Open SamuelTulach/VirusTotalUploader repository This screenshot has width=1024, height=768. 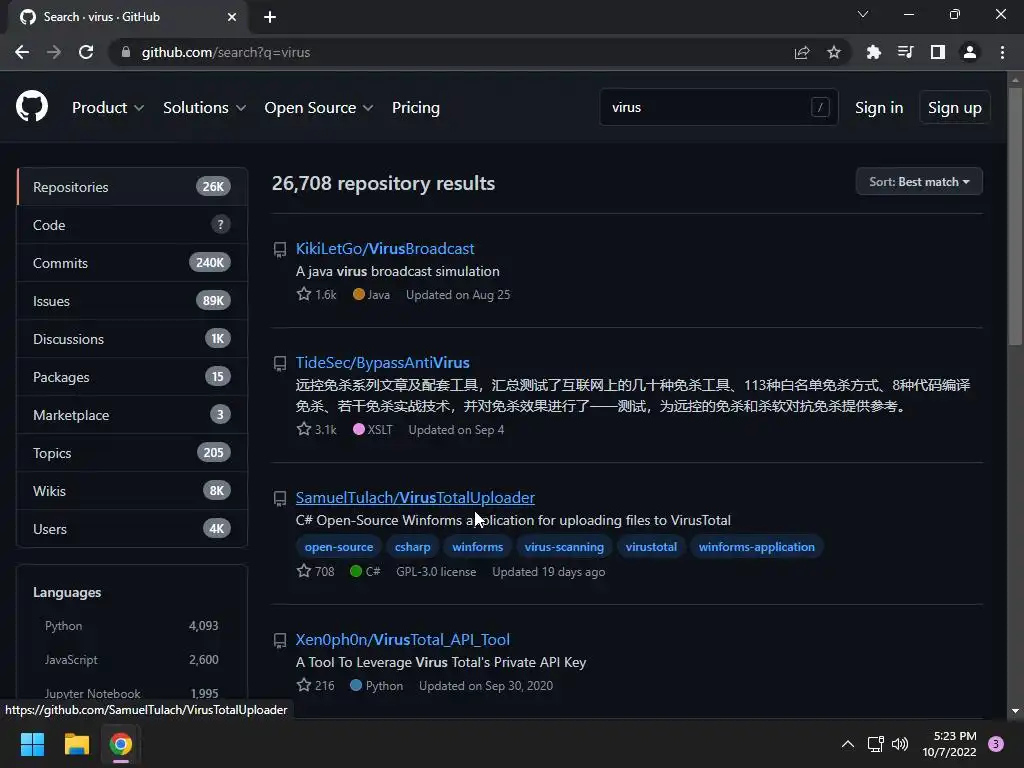(415, 498)
